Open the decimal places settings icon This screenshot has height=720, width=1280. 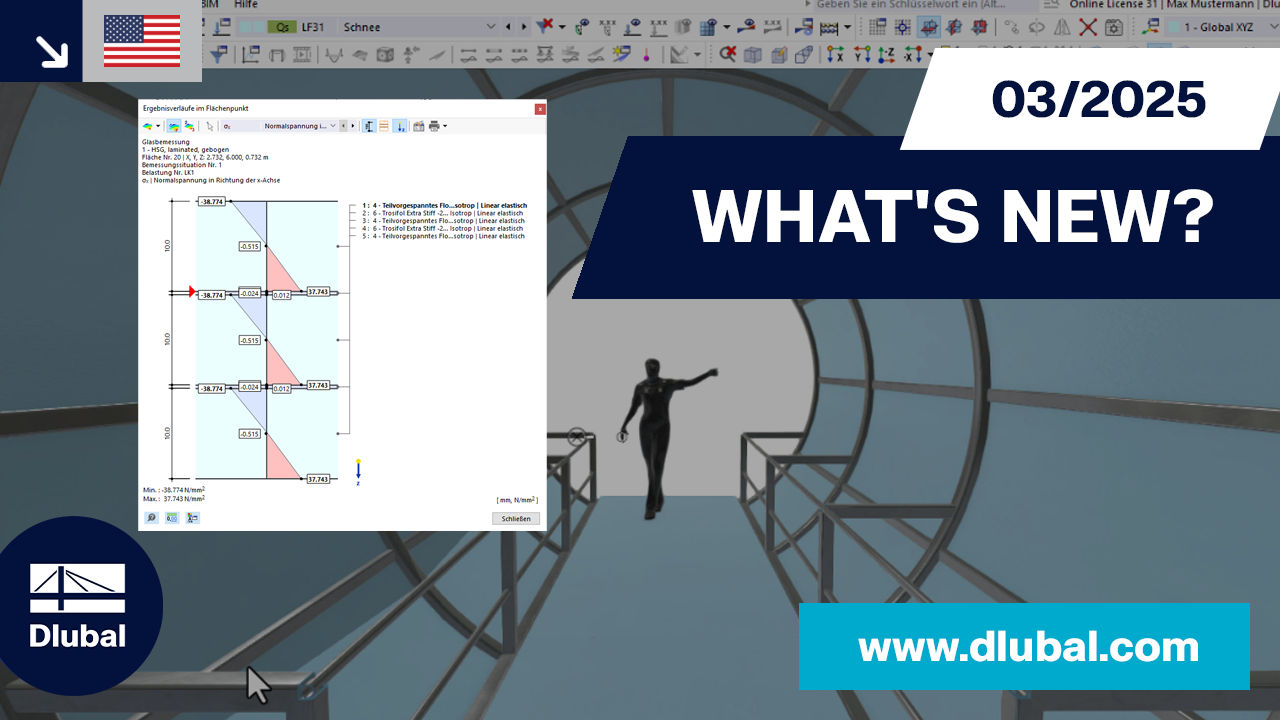point(171,517)
